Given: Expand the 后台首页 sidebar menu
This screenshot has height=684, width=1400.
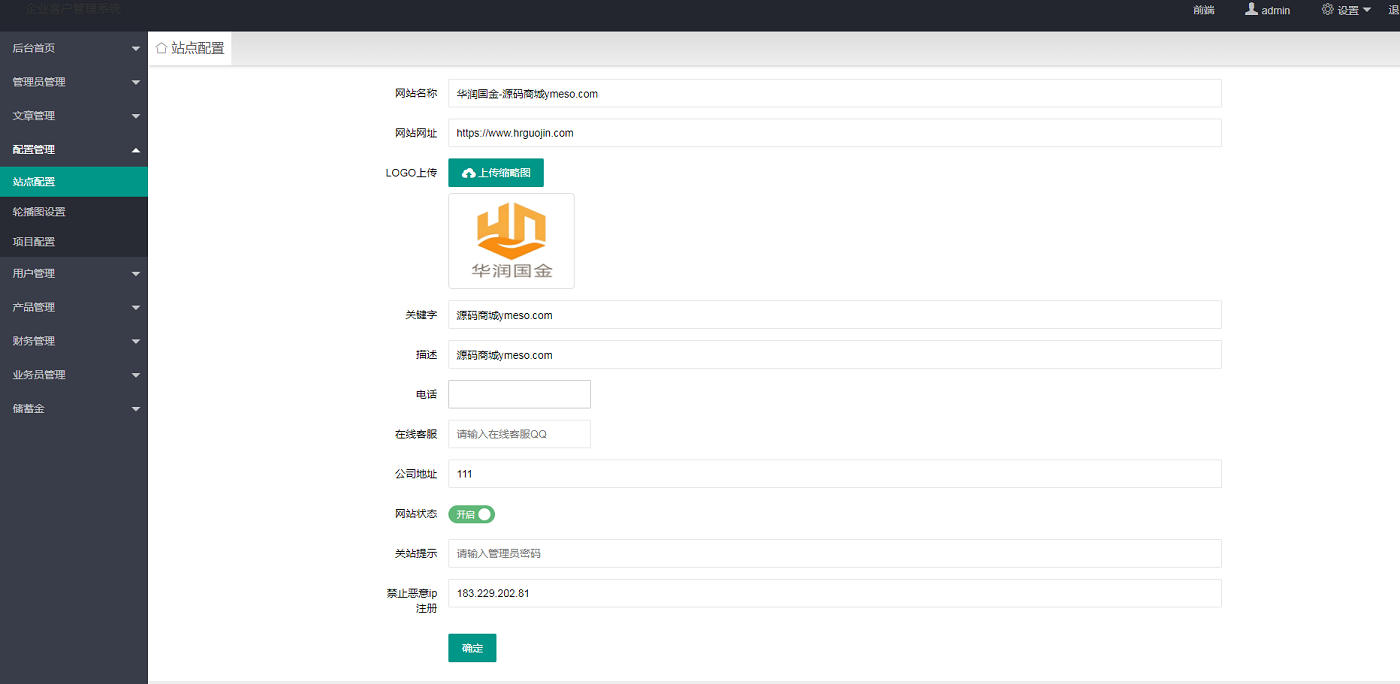Looking at the screenshot, I should [73, 48].
